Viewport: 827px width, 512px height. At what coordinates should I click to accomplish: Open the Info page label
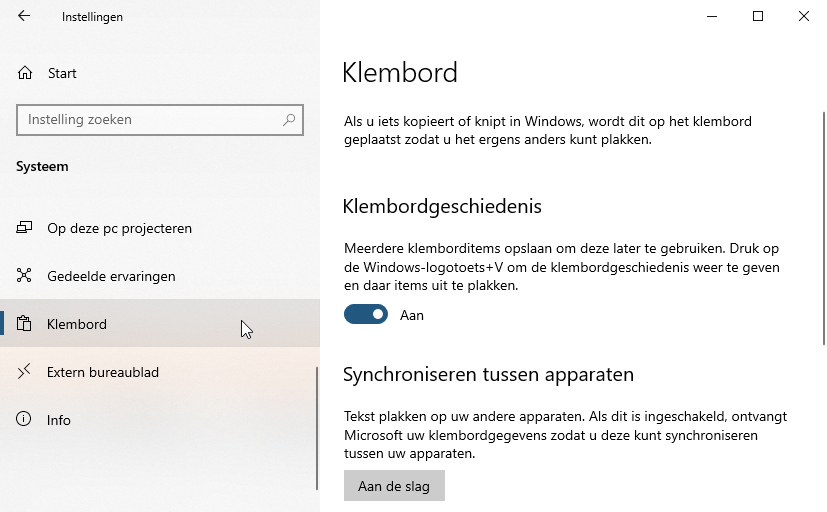tap(59, 420)
